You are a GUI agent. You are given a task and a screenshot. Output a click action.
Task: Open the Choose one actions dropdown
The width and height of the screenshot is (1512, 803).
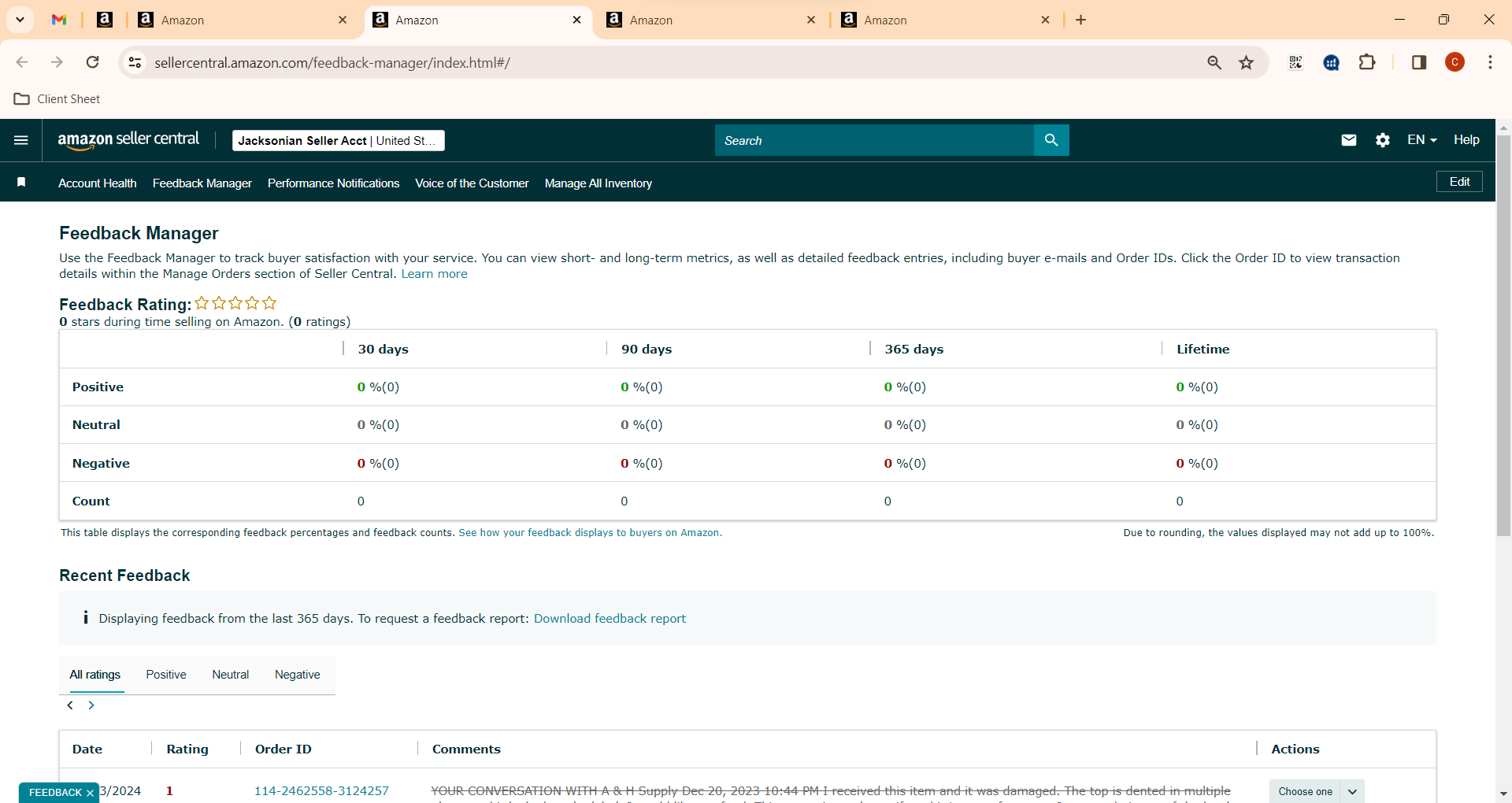1317,791
